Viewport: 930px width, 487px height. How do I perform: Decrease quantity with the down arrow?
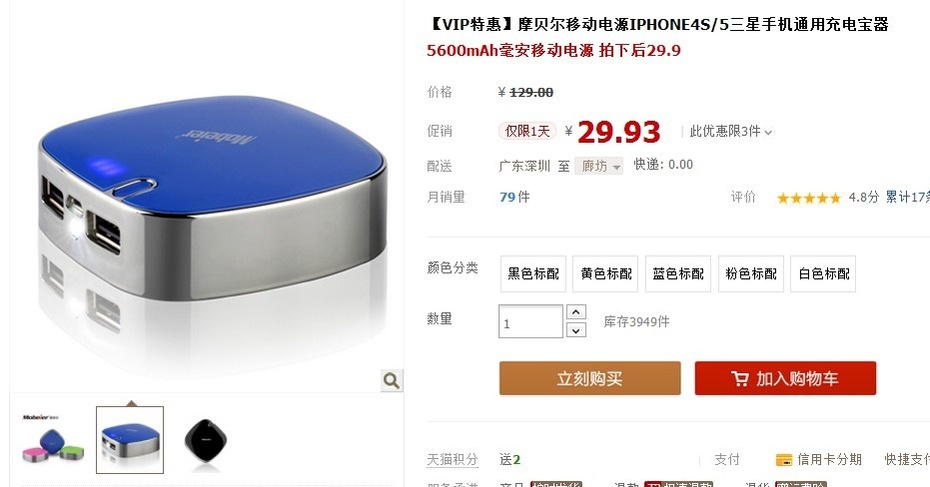coord(576,330)
